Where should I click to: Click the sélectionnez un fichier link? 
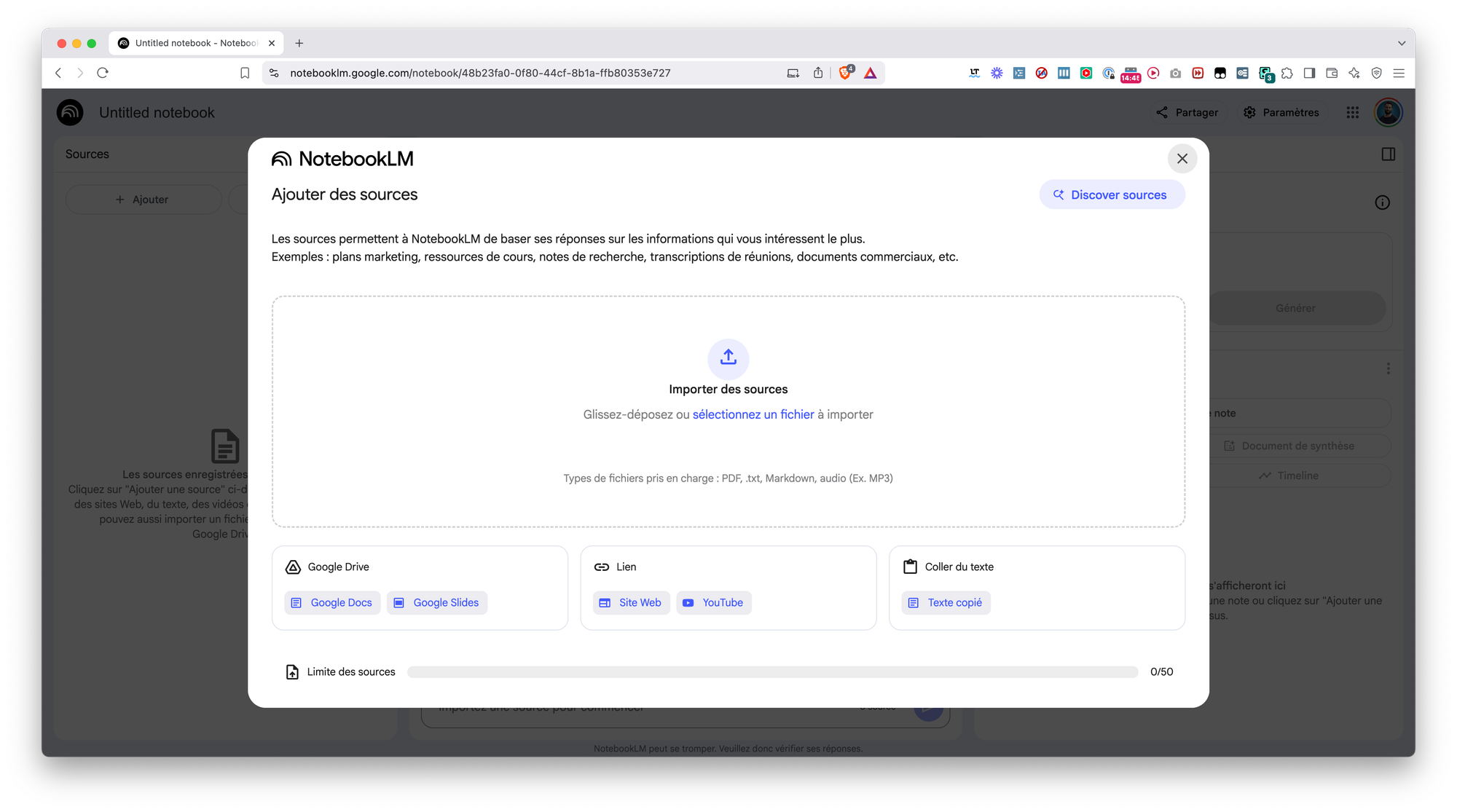(753, 414)
